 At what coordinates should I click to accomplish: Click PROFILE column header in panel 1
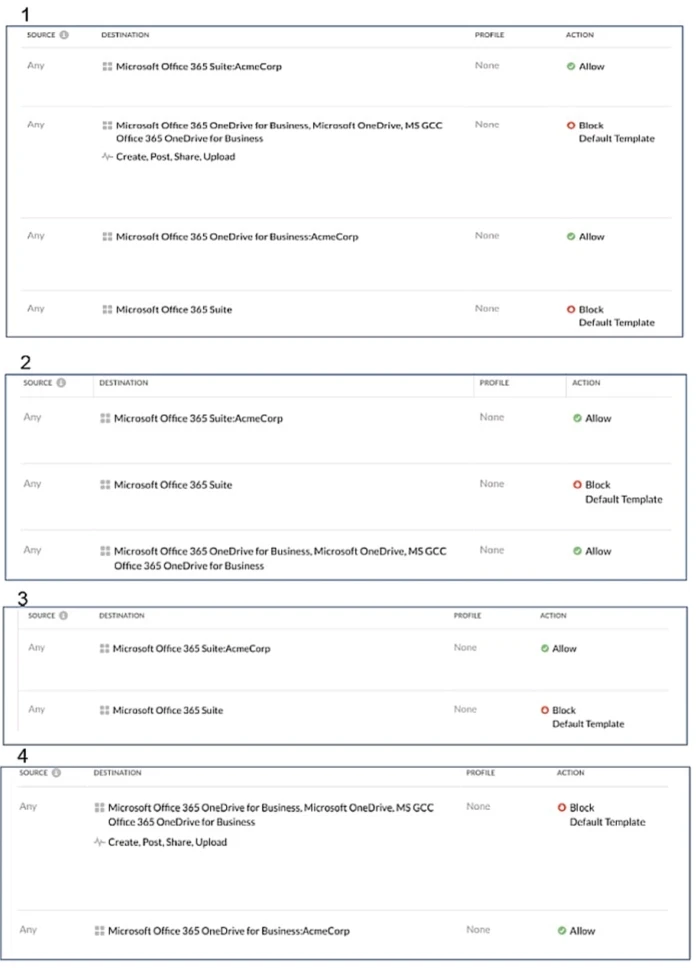(x=489, y=35)
